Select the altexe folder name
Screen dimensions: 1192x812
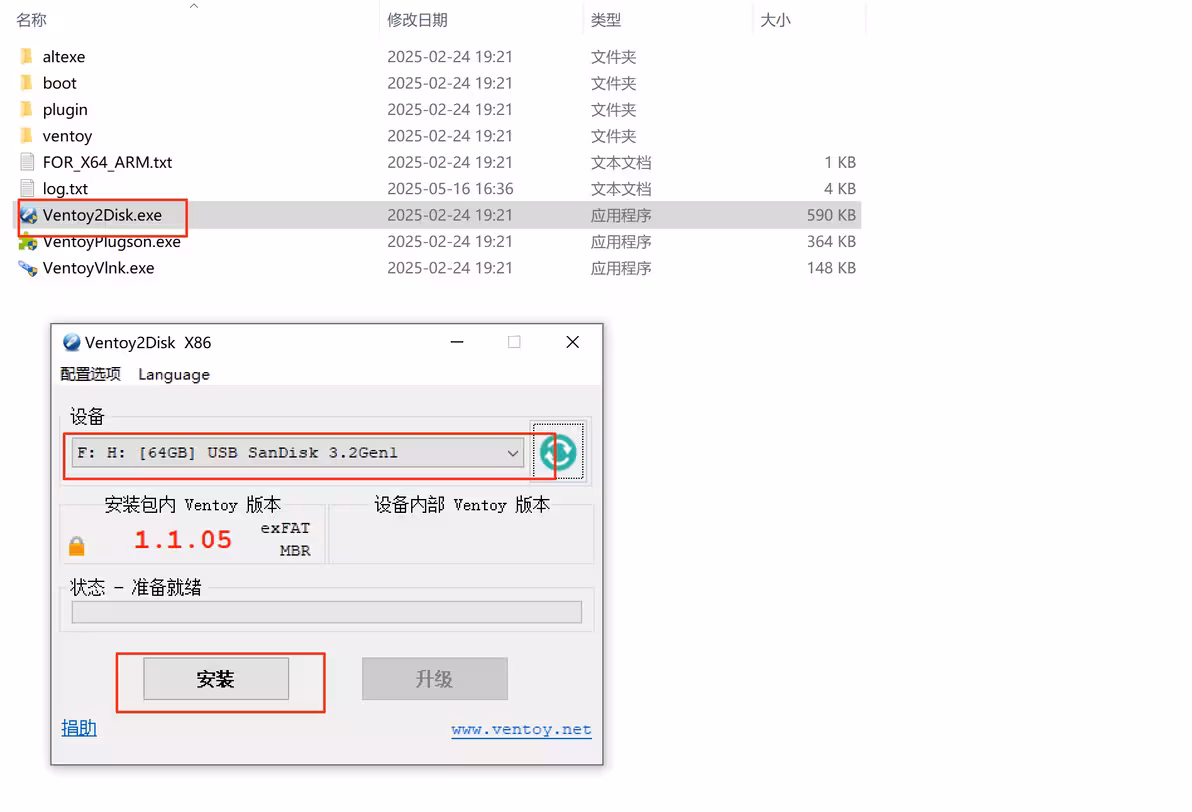pos(64,57)
